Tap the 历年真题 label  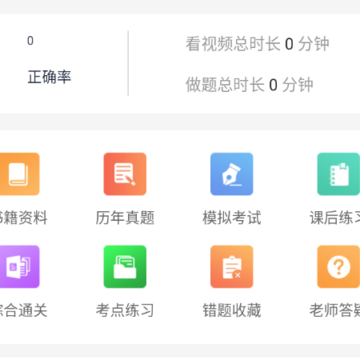pyautogui.click(x=125, y=218)
